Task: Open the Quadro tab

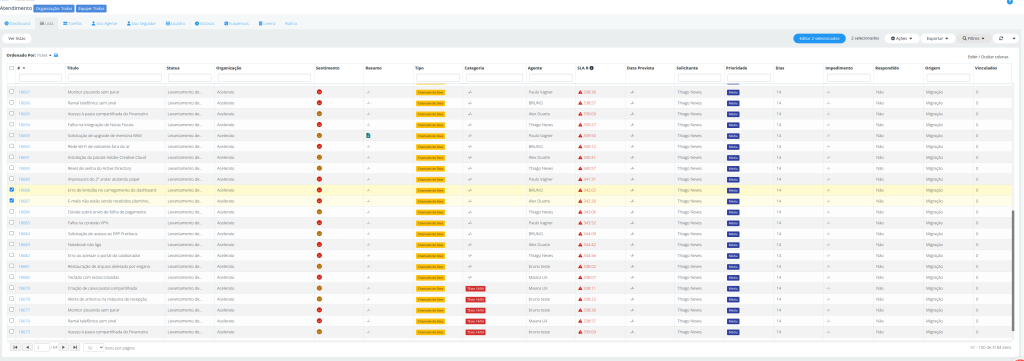Action: point(176,23)
